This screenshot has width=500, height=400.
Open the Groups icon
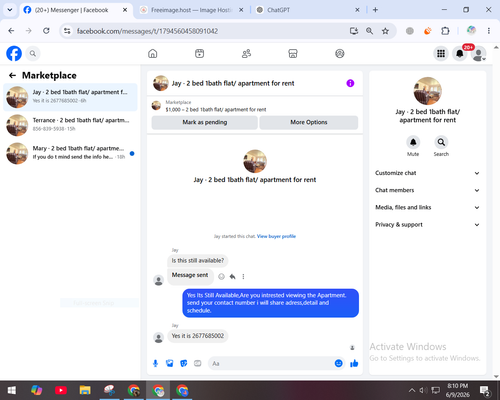tap(340, 53)
